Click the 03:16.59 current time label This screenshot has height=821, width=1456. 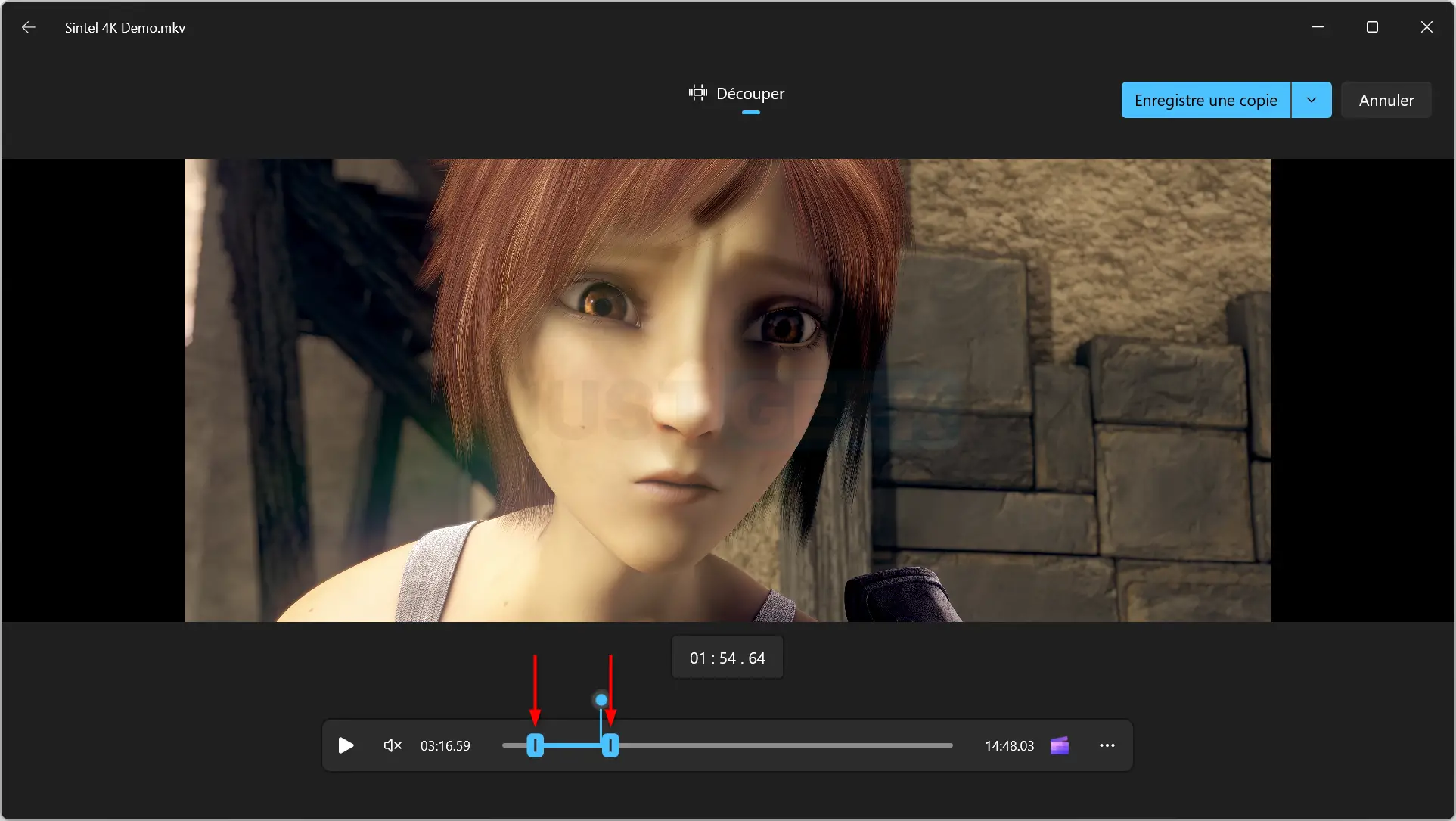click(445, 746)
